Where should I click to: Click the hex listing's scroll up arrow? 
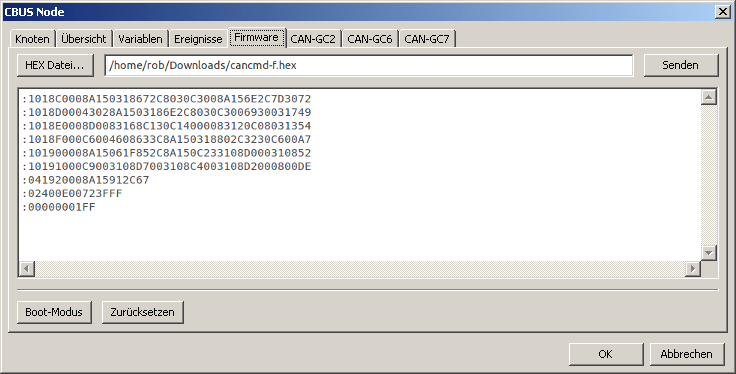(x=708, y=97)
